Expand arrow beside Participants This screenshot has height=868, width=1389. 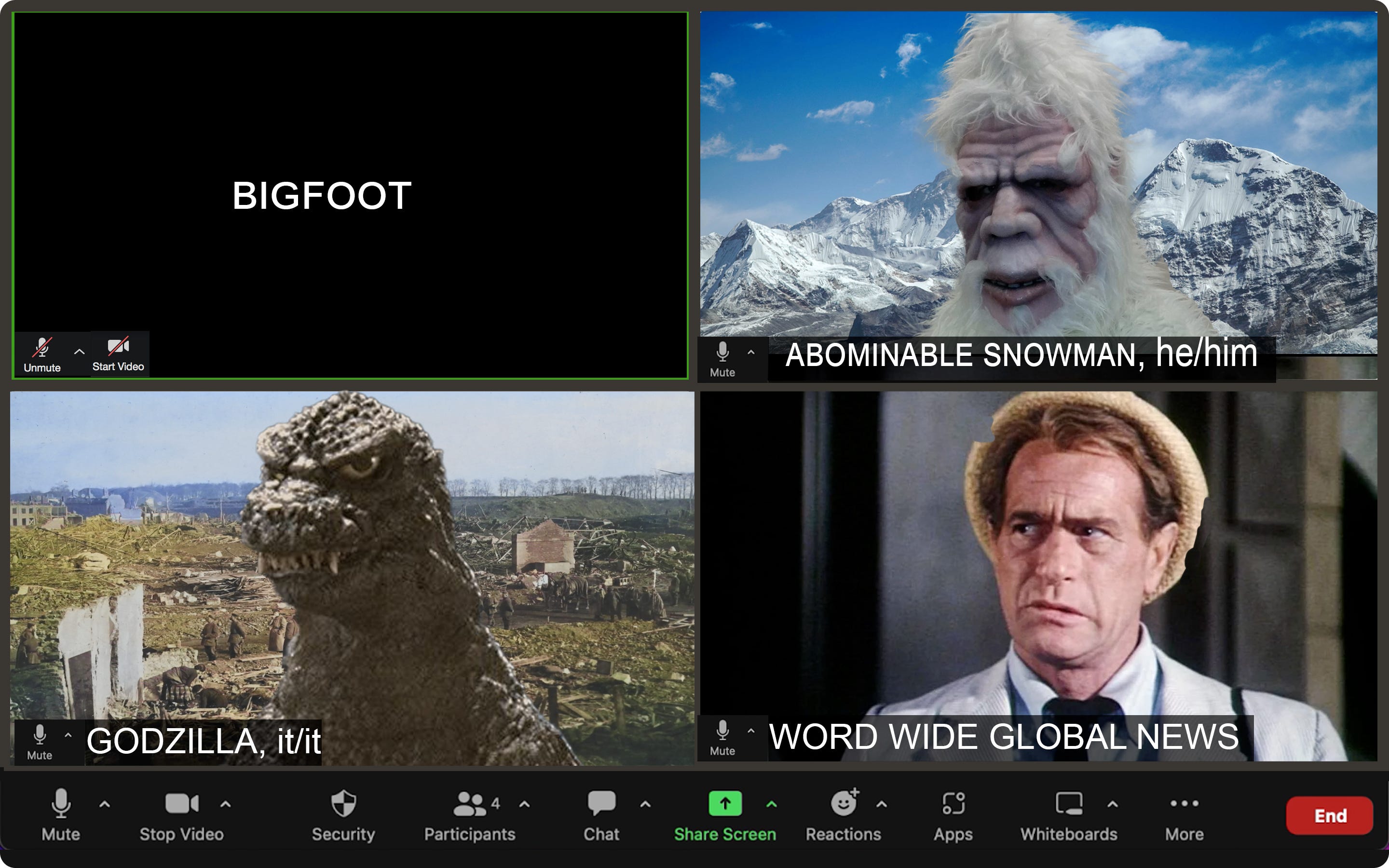524,804
